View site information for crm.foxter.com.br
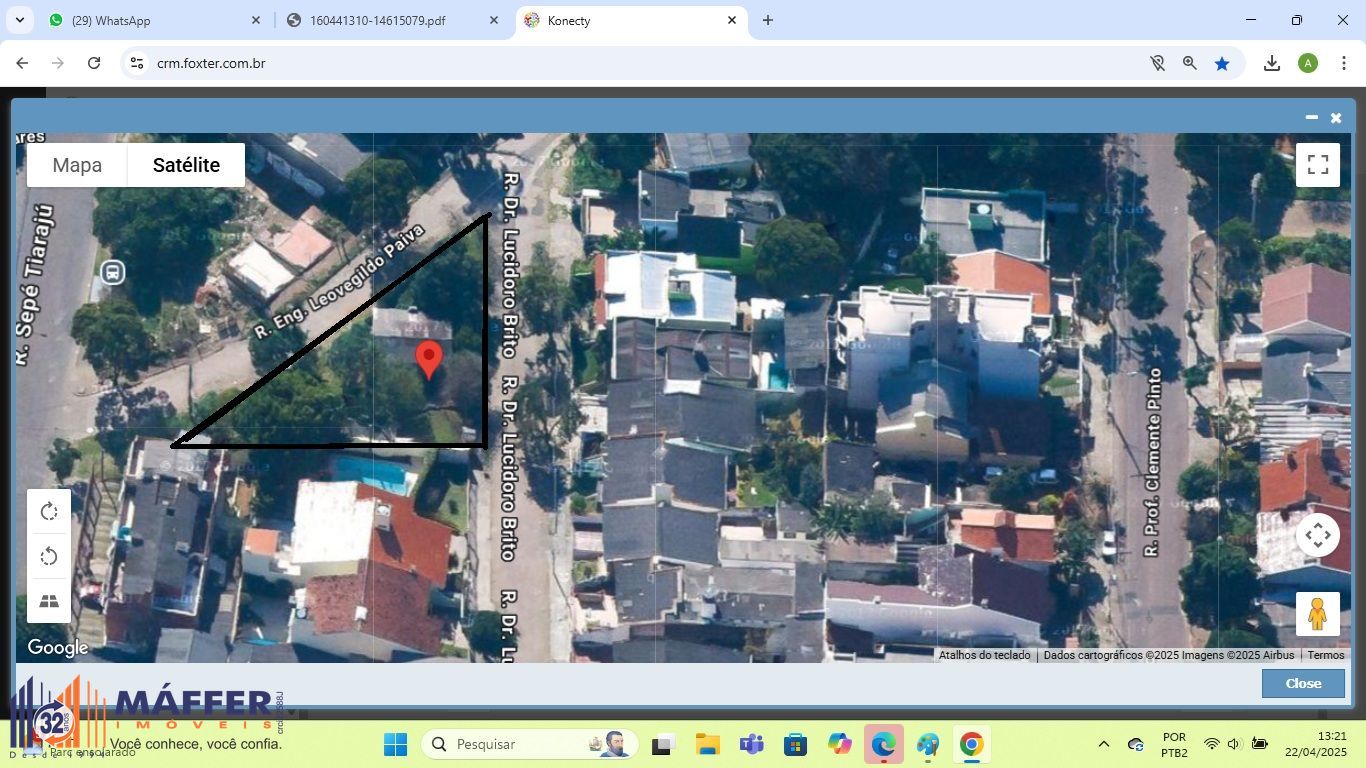Viewport: 1366px width, 768px height. tap(137, 63)
